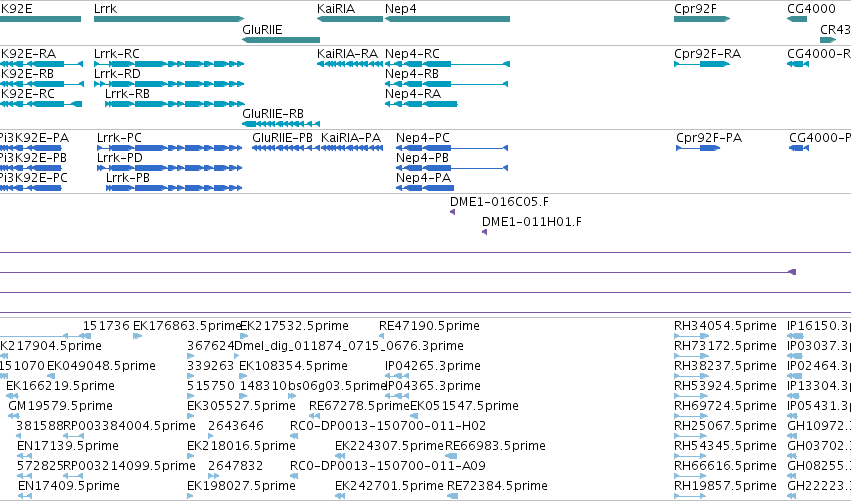Click the IP04365.3prime label

[433, 386]
